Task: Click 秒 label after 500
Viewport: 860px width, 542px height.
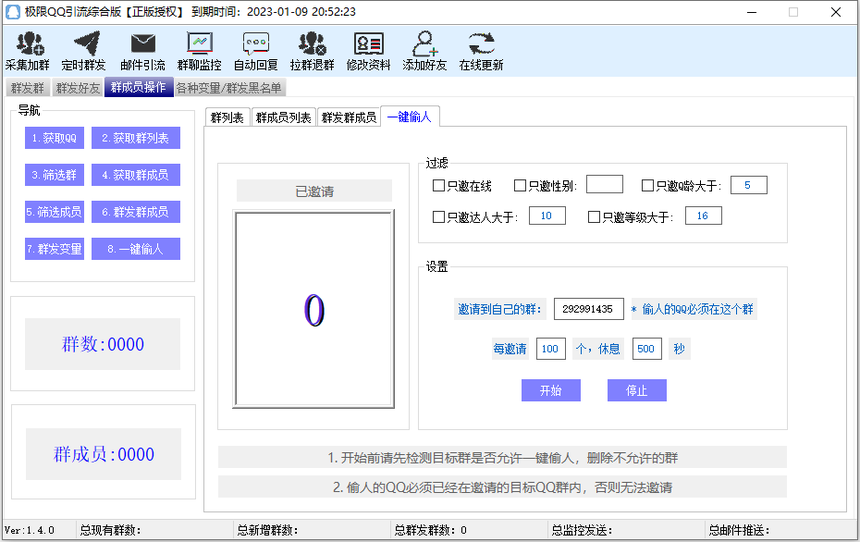Action: (x=680, y=349)
